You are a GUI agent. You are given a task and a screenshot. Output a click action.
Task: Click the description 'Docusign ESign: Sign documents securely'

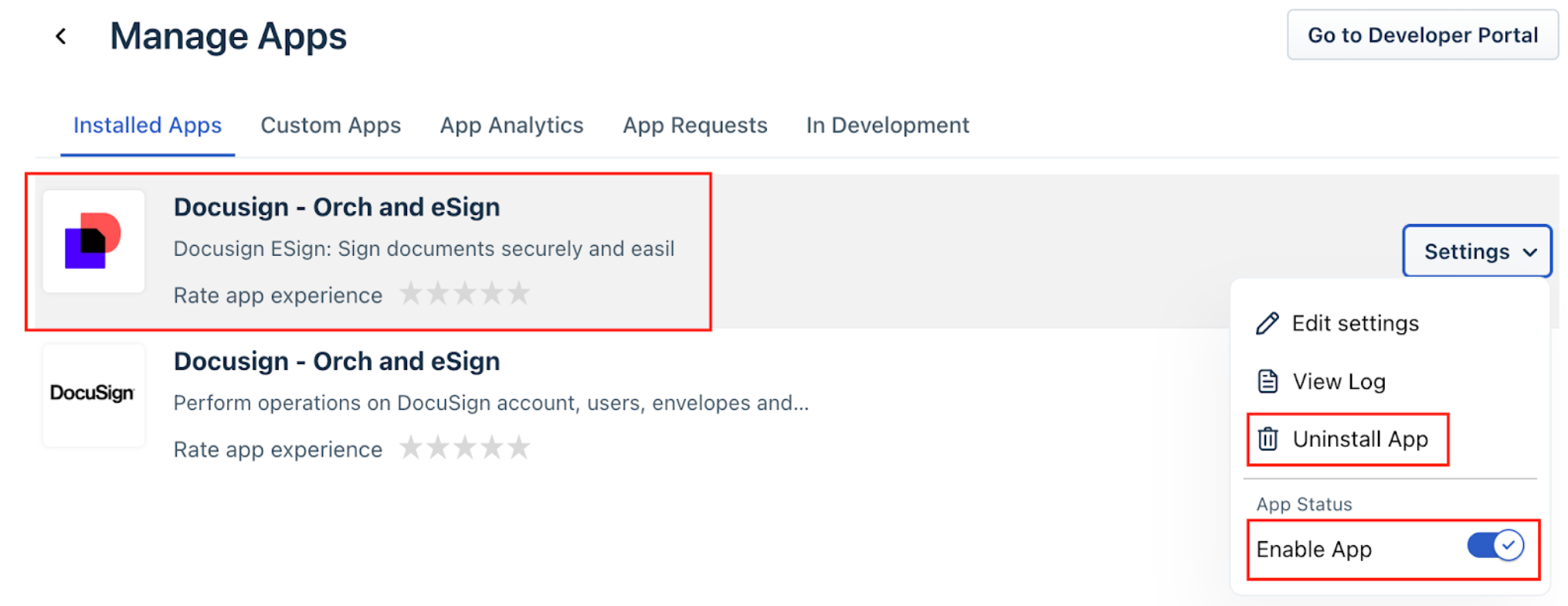[x=424, y=249]
